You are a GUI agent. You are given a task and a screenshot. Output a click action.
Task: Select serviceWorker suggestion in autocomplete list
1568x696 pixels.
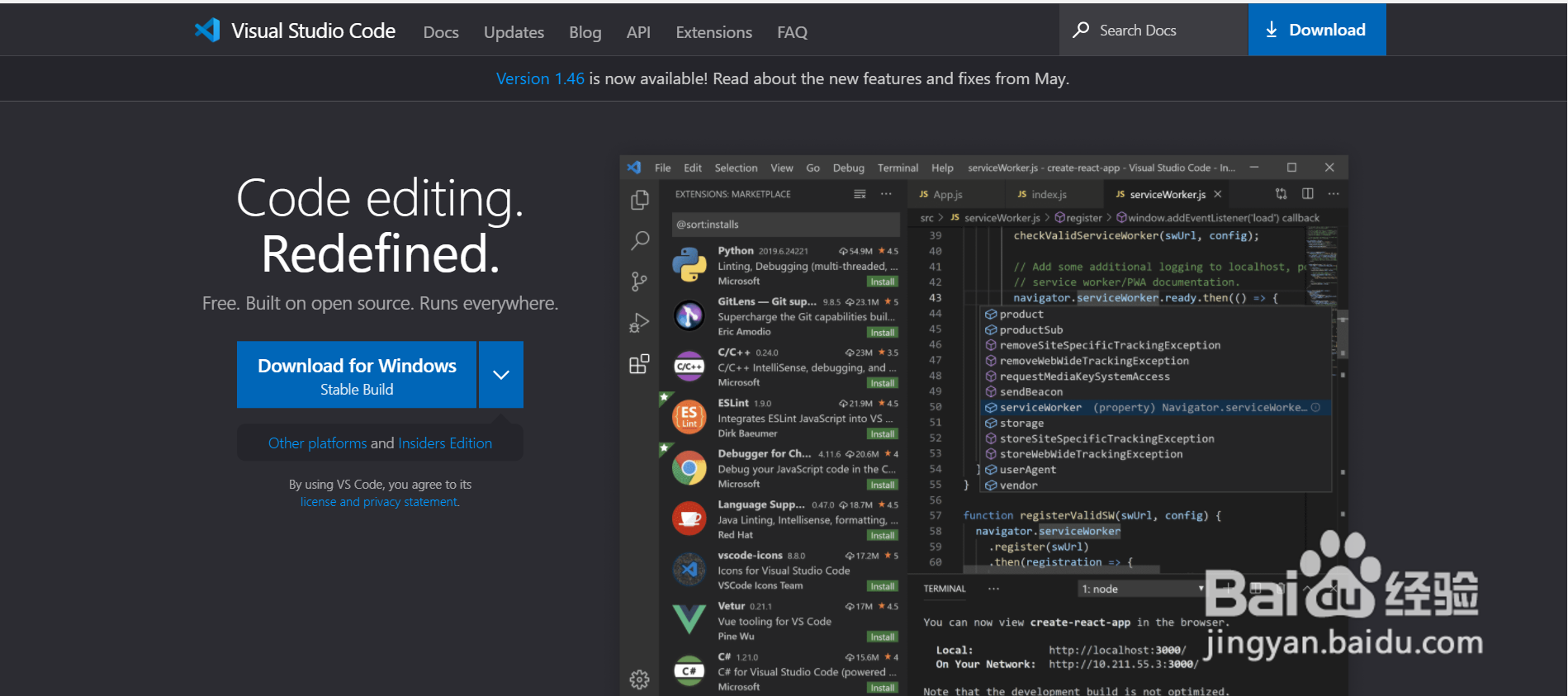pos(1155,408)
